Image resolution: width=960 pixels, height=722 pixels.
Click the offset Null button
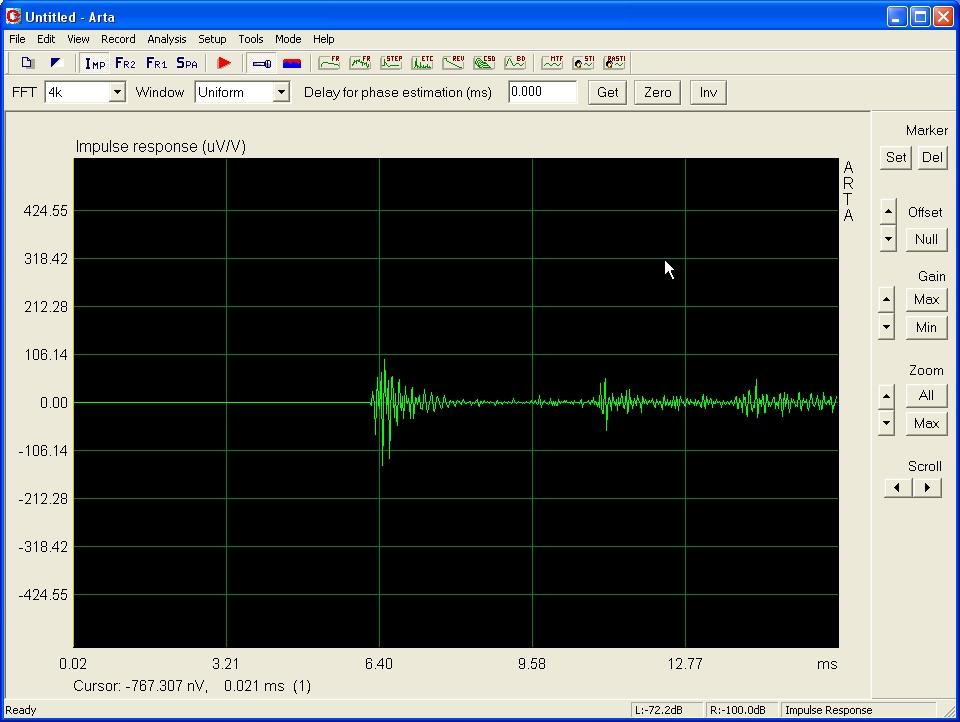[926, 239]
